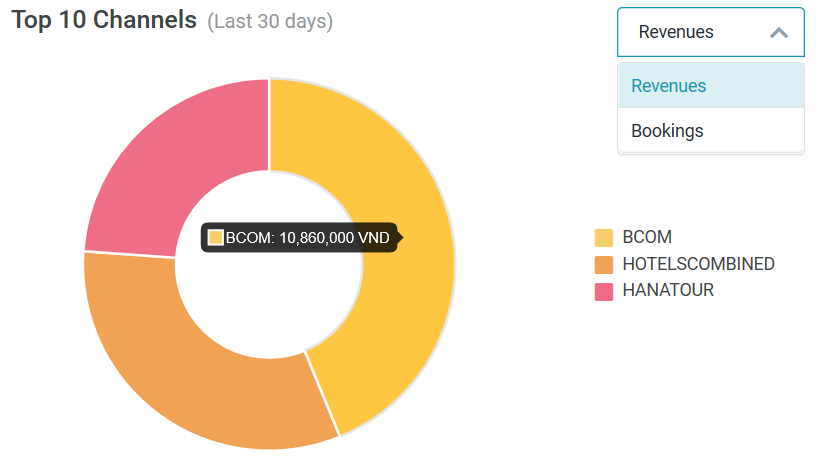Click the Top 10 Channels heading

point(104,21)
